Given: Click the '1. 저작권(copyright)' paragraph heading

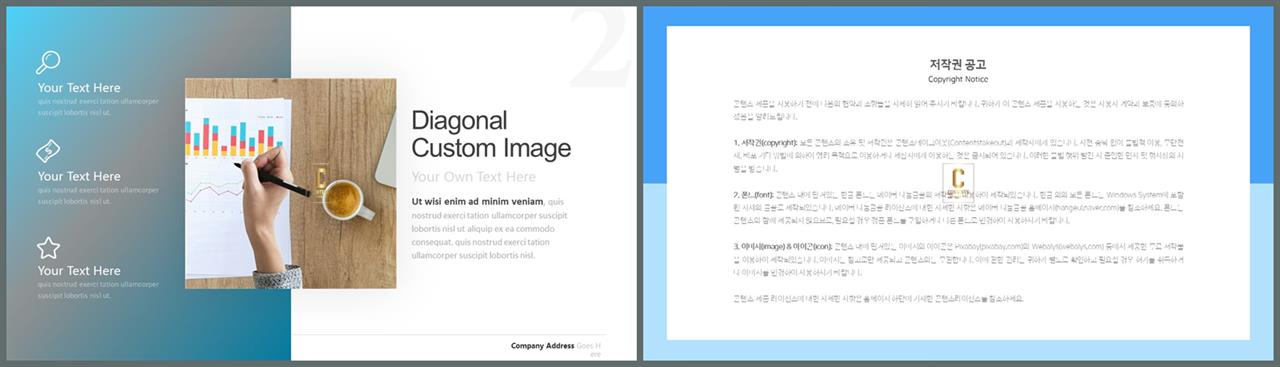Looking at the screenshot, I should (x=765, y=142).
